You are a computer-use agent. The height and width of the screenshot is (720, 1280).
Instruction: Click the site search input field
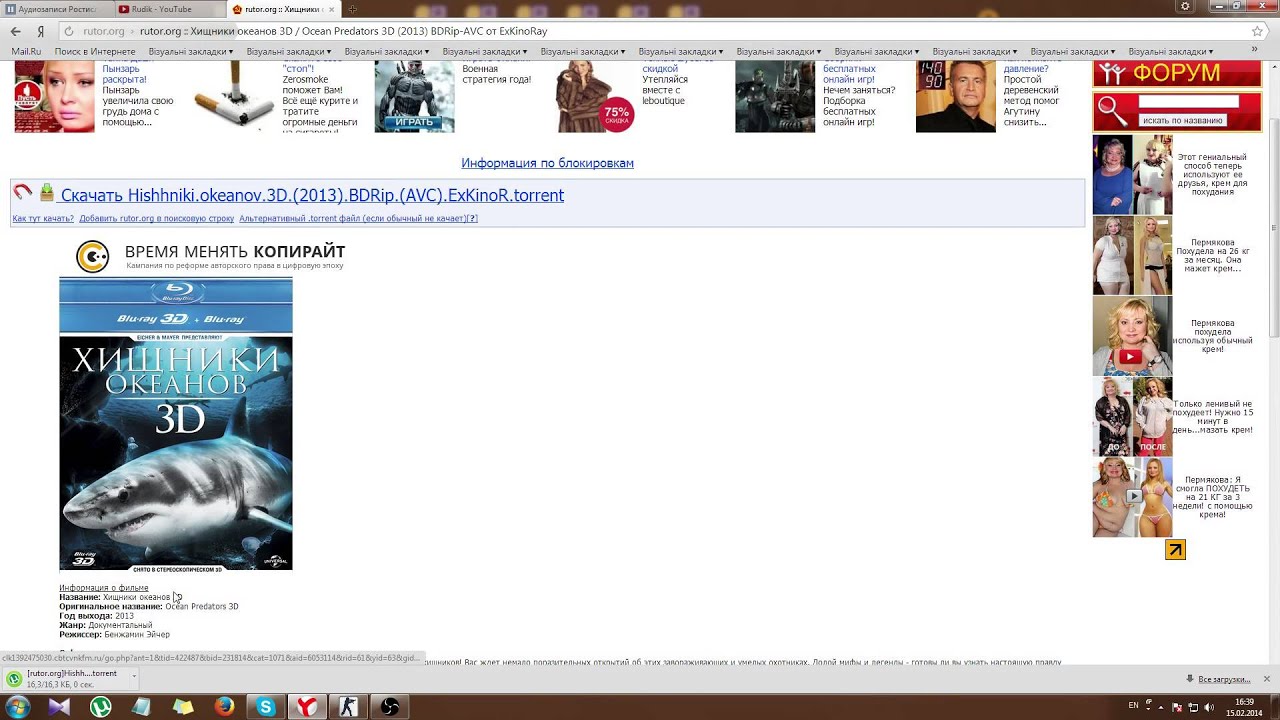tap(1188, 102)
